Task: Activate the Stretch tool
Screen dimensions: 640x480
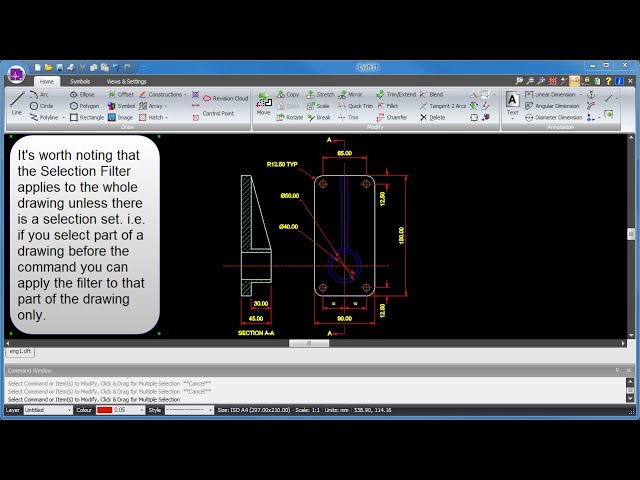Action: (320, 94)
